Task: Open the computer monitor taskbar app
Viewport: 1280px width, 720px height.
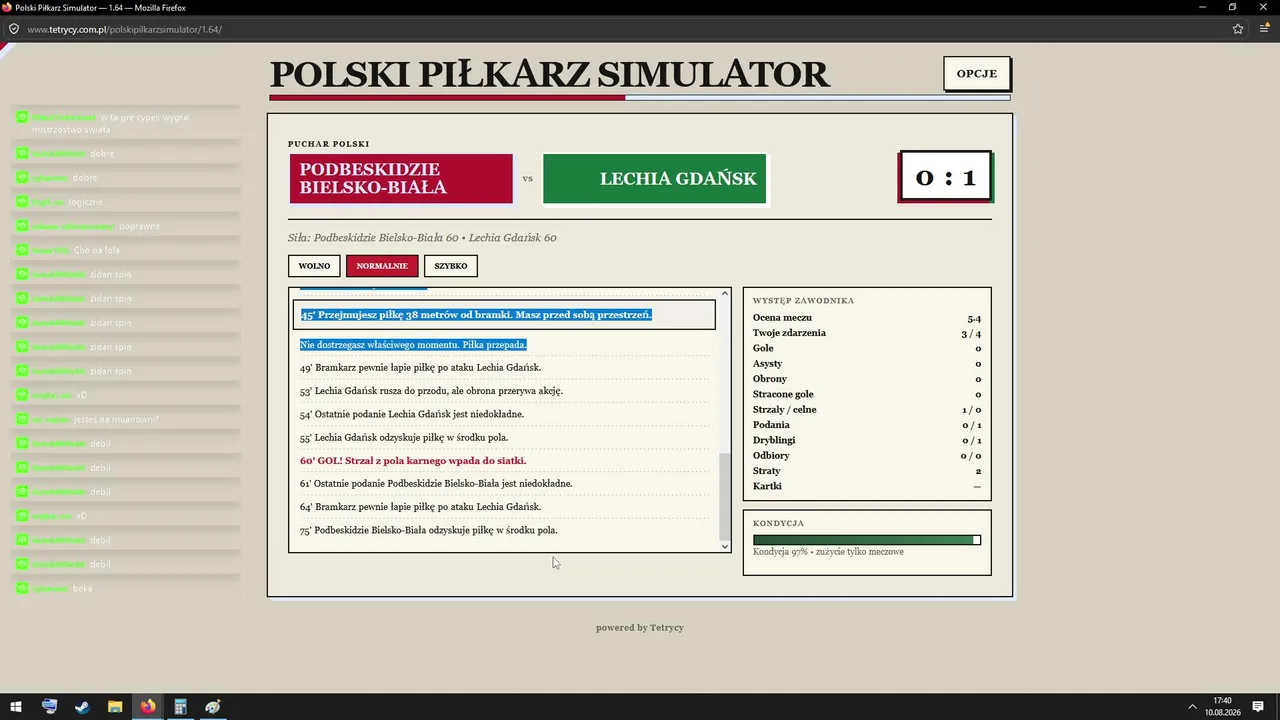Action: click(x=49, y=707)
